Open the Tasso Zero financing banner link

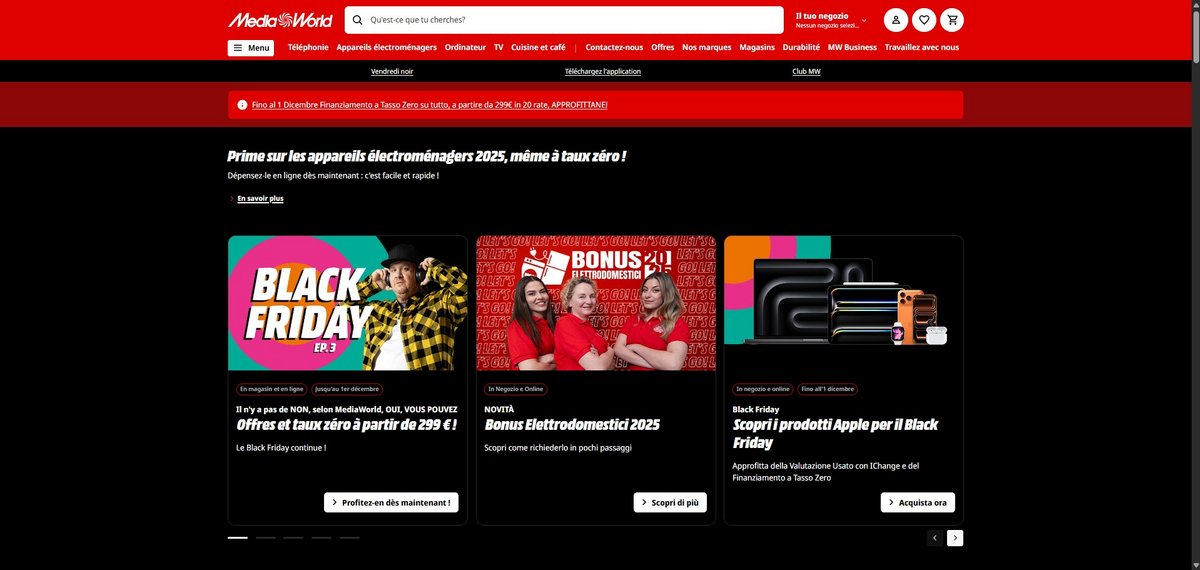pyautogui.click(x=430, y=105)
